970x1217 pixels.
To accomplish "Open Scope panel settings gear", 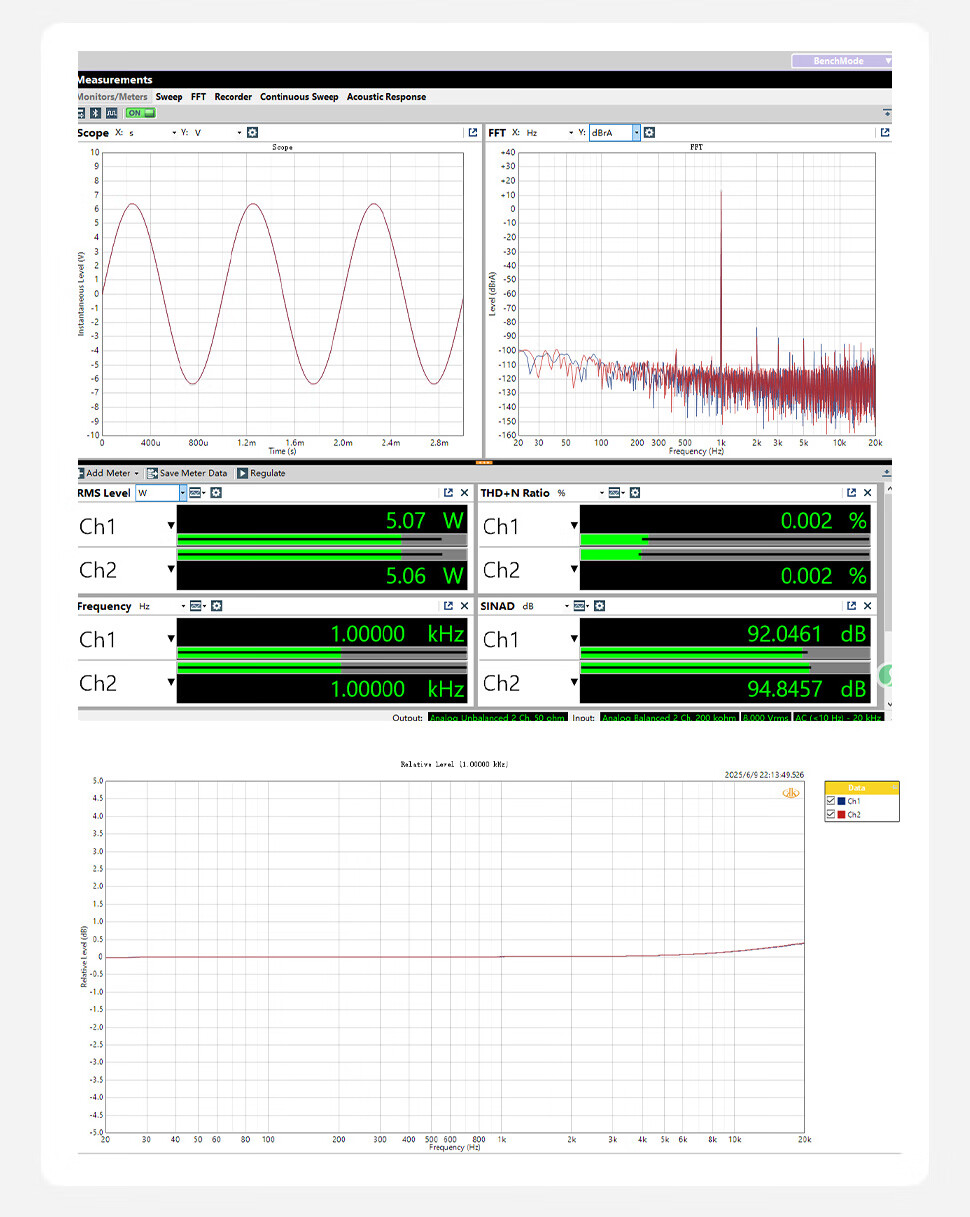I will pyautogui.click(x=252, y=132).
